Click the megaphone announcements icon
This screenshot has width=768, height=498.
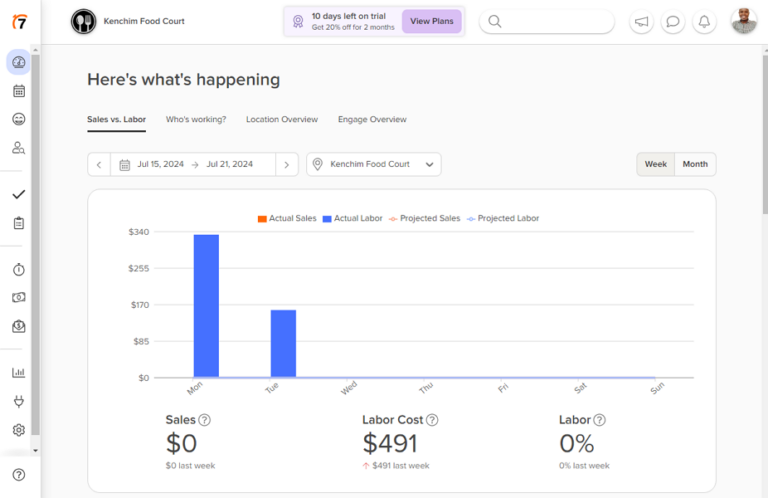[x=641, y=22]
